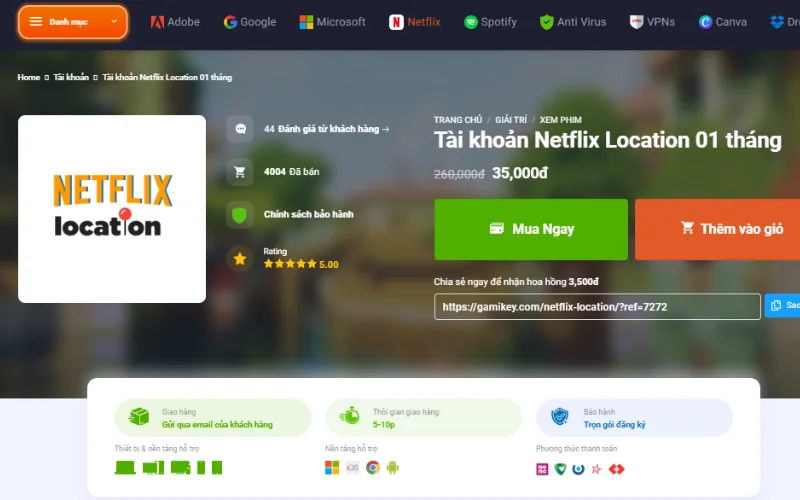The image size is (800, 500).
Task: Open the Spotify category in top navigation
Action: tap(490, 22)
